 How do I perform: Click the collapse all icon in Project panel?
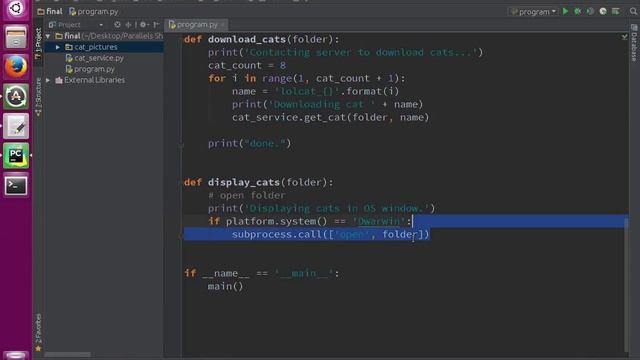click(x=129, y=24)
